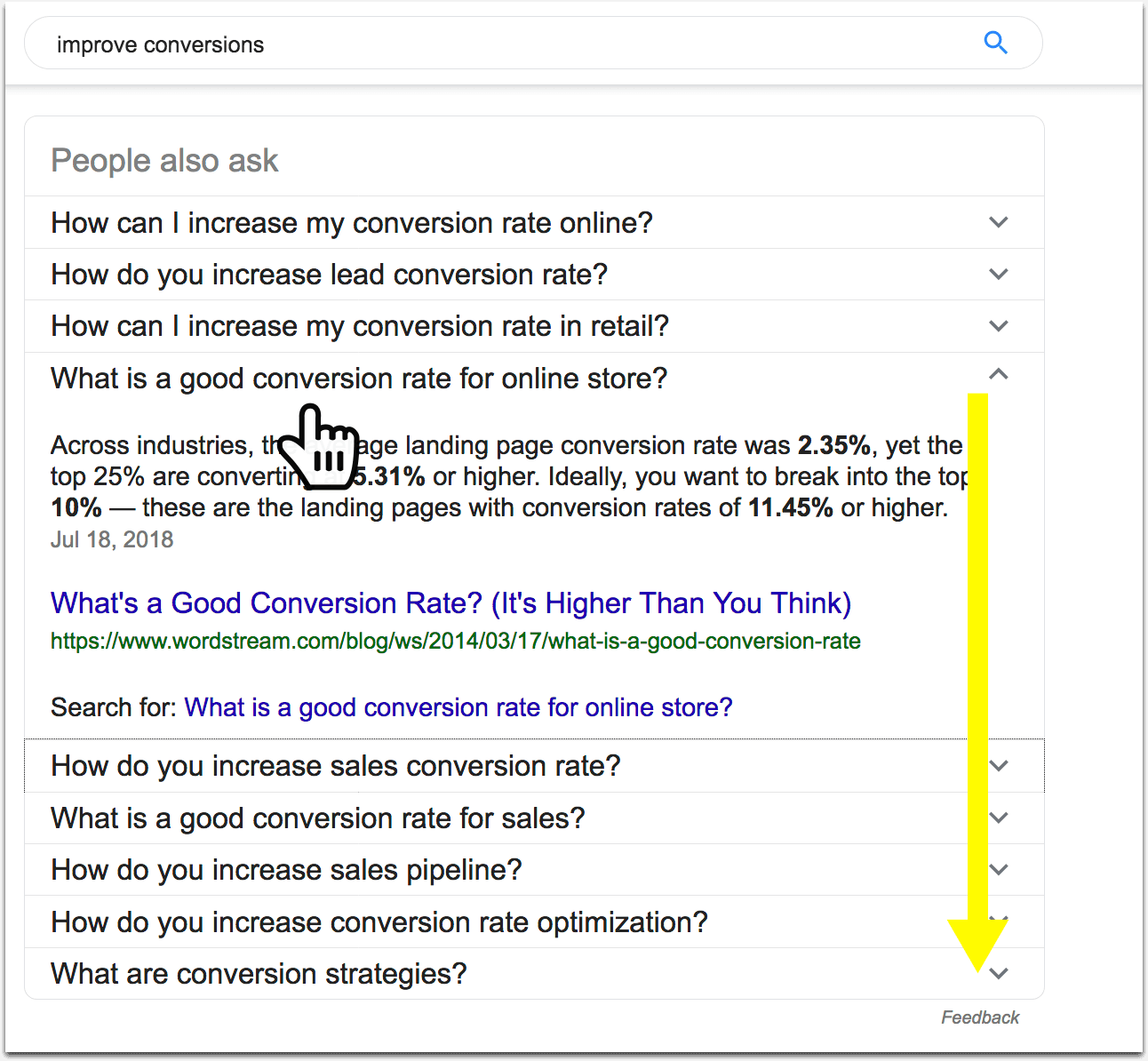The width and height of the screenshot is (1148, 1061).
Task: Click the wordstream.com green URL
Action: coord(456,641)
